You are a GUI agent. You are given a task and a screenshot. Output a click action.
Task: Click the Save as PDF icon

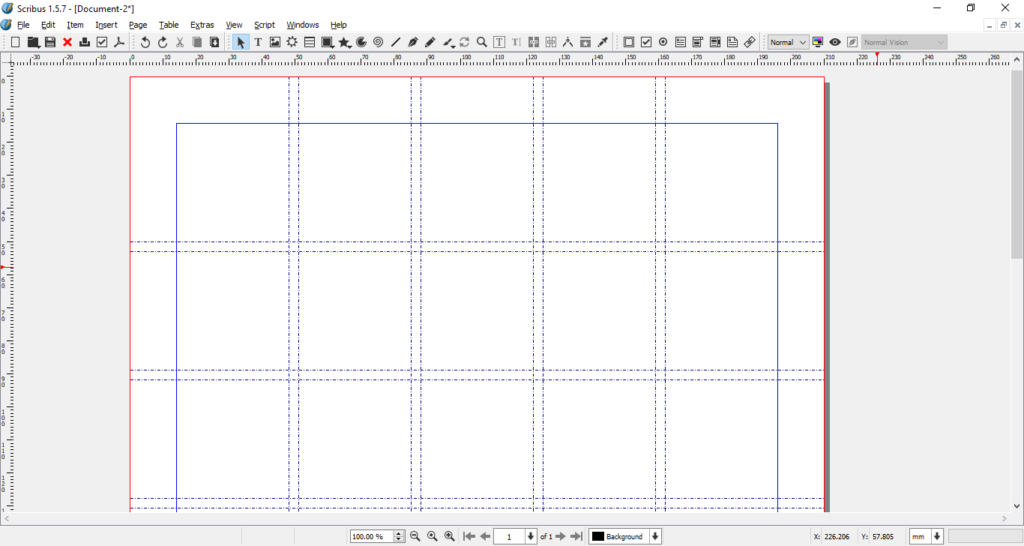119,42
